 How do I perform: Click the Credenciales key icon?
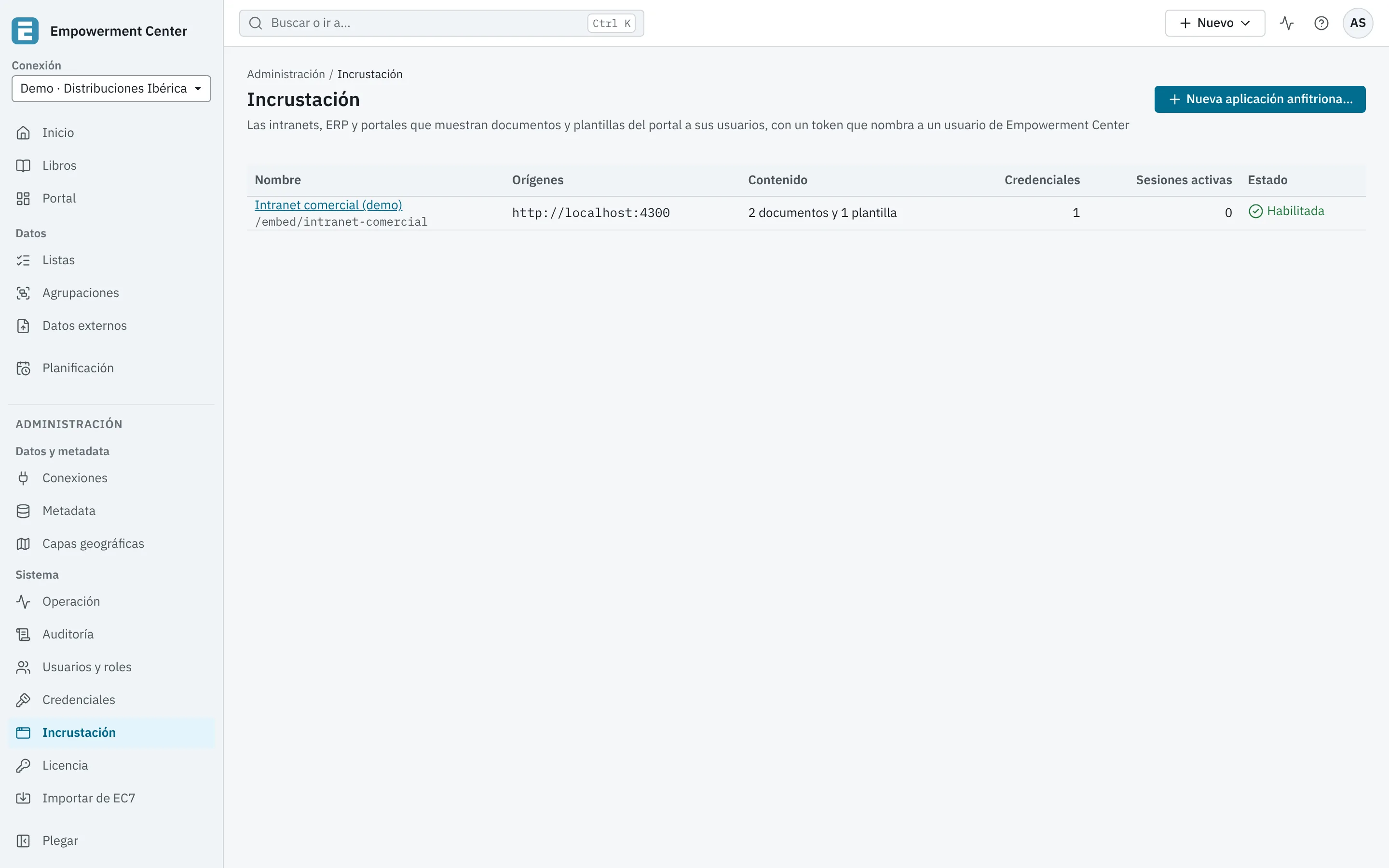[x=23, y=700]
